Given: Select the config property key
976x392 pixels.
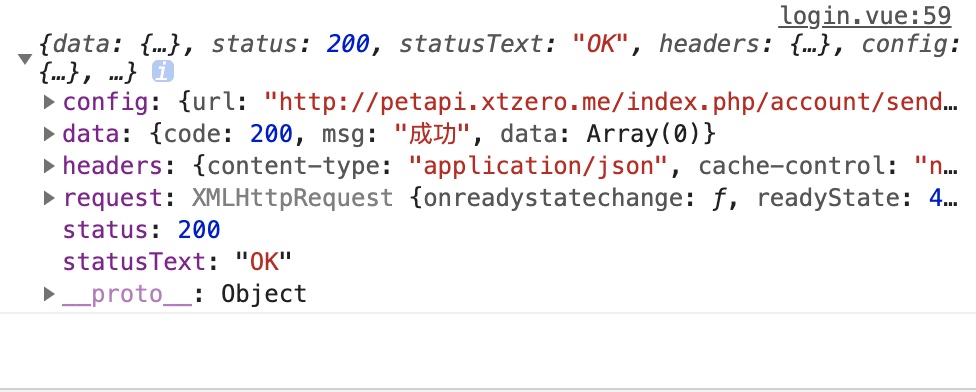Looking at the screenshot, I should click(106, 102).
